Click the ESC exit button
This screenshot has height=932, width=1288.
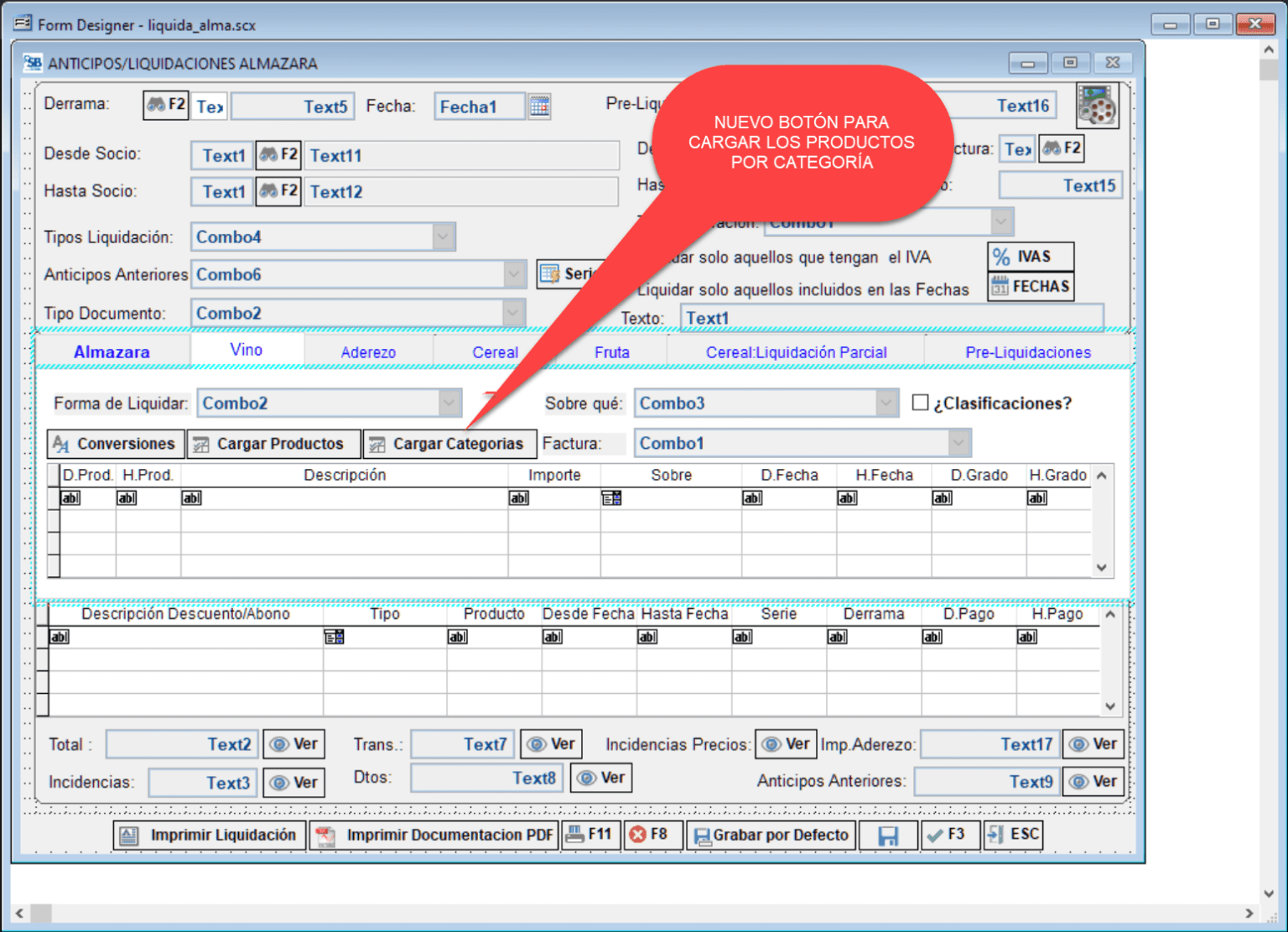[x=1013, y=835]
